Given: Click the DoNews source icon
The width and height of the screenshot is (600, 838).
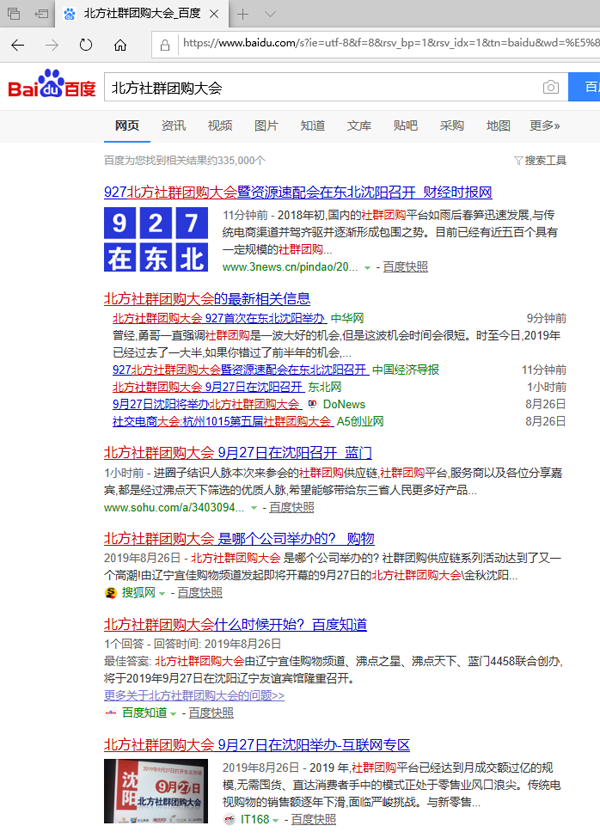Looking at the screenshot, I should [313, 404].
